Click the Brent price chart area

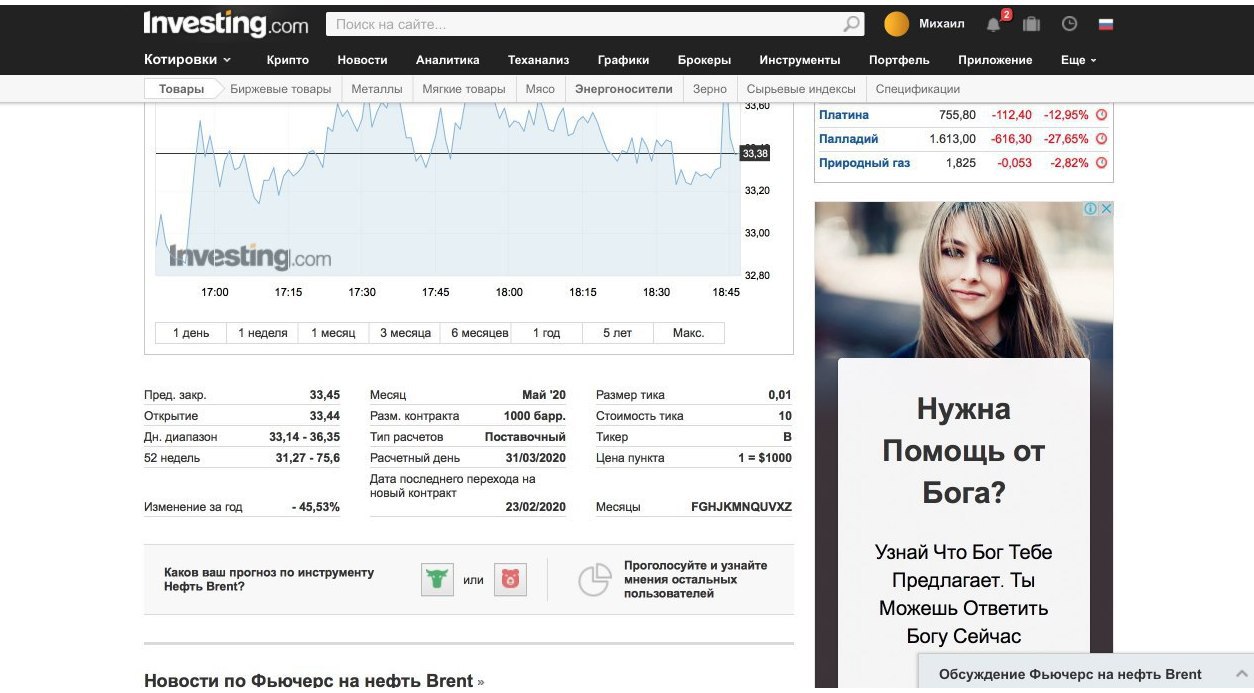(447, 188)
